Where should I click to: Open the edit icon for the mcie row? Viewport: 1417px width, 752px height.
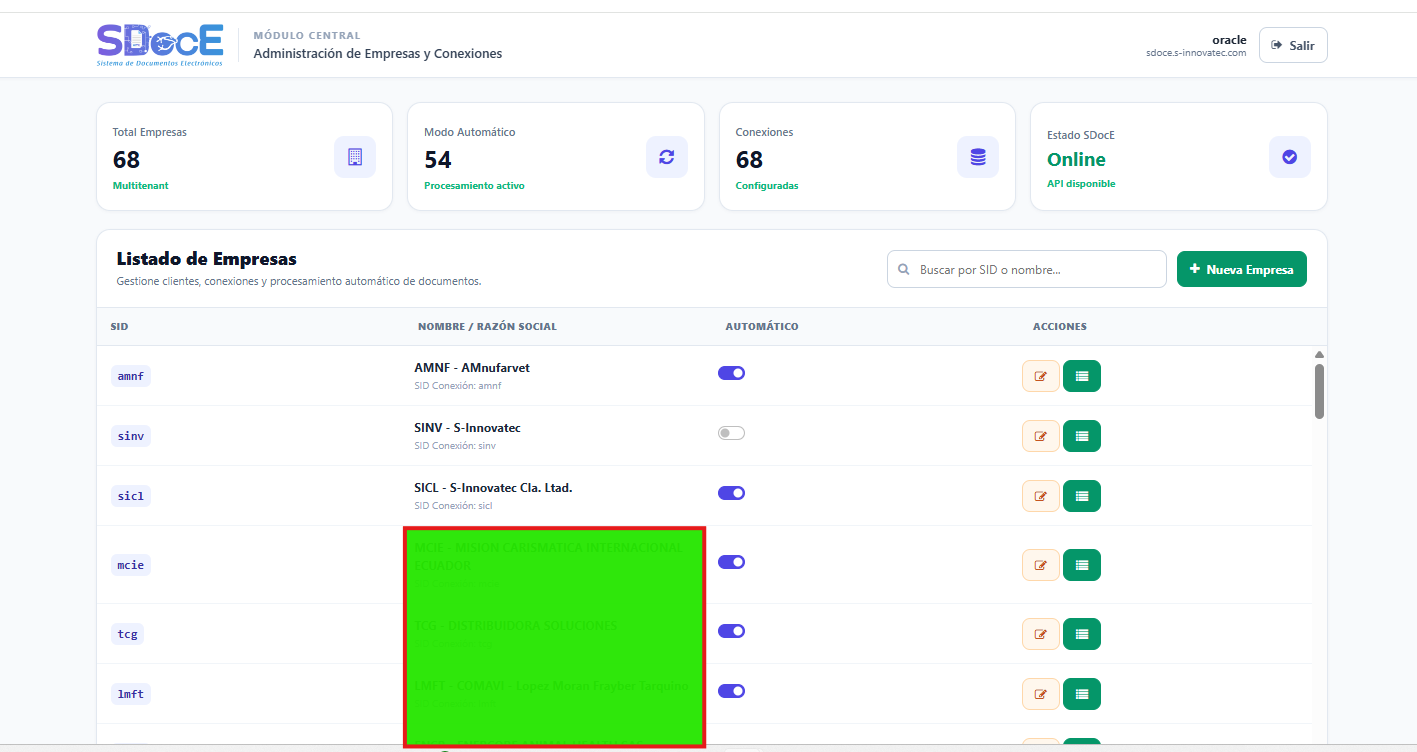pyautogui.click(x=1041, y=565)
